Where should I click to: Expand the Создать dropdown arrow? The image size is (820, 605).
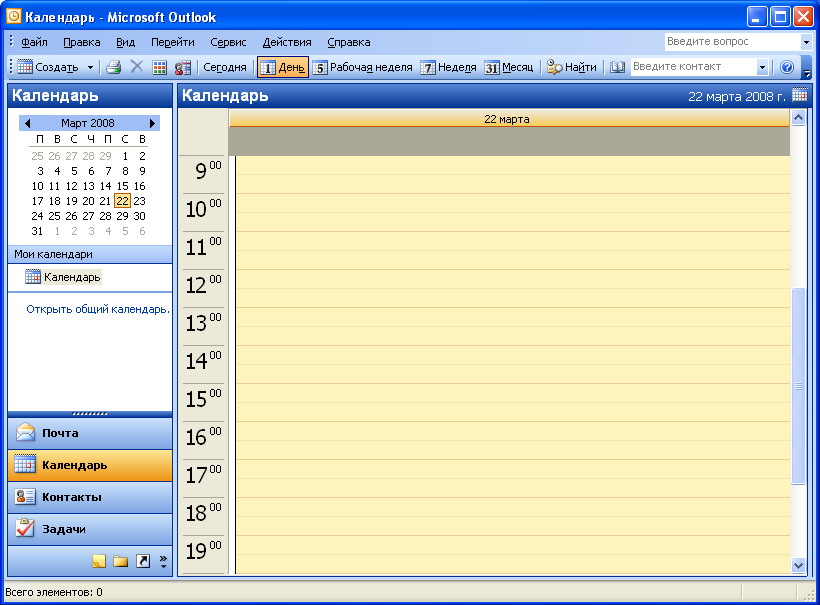[x=90, y=67]
